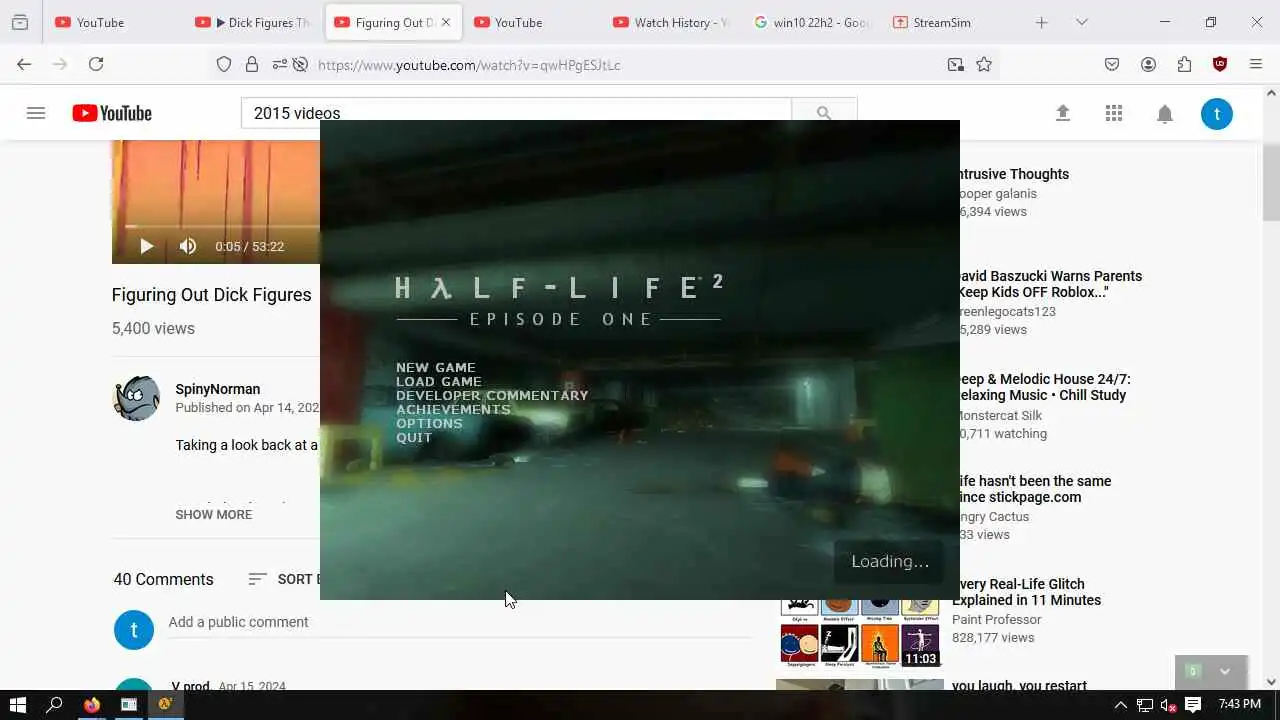Click the Sort By icon in comments
Screen dimensions: 1280x720
[257, 579]
